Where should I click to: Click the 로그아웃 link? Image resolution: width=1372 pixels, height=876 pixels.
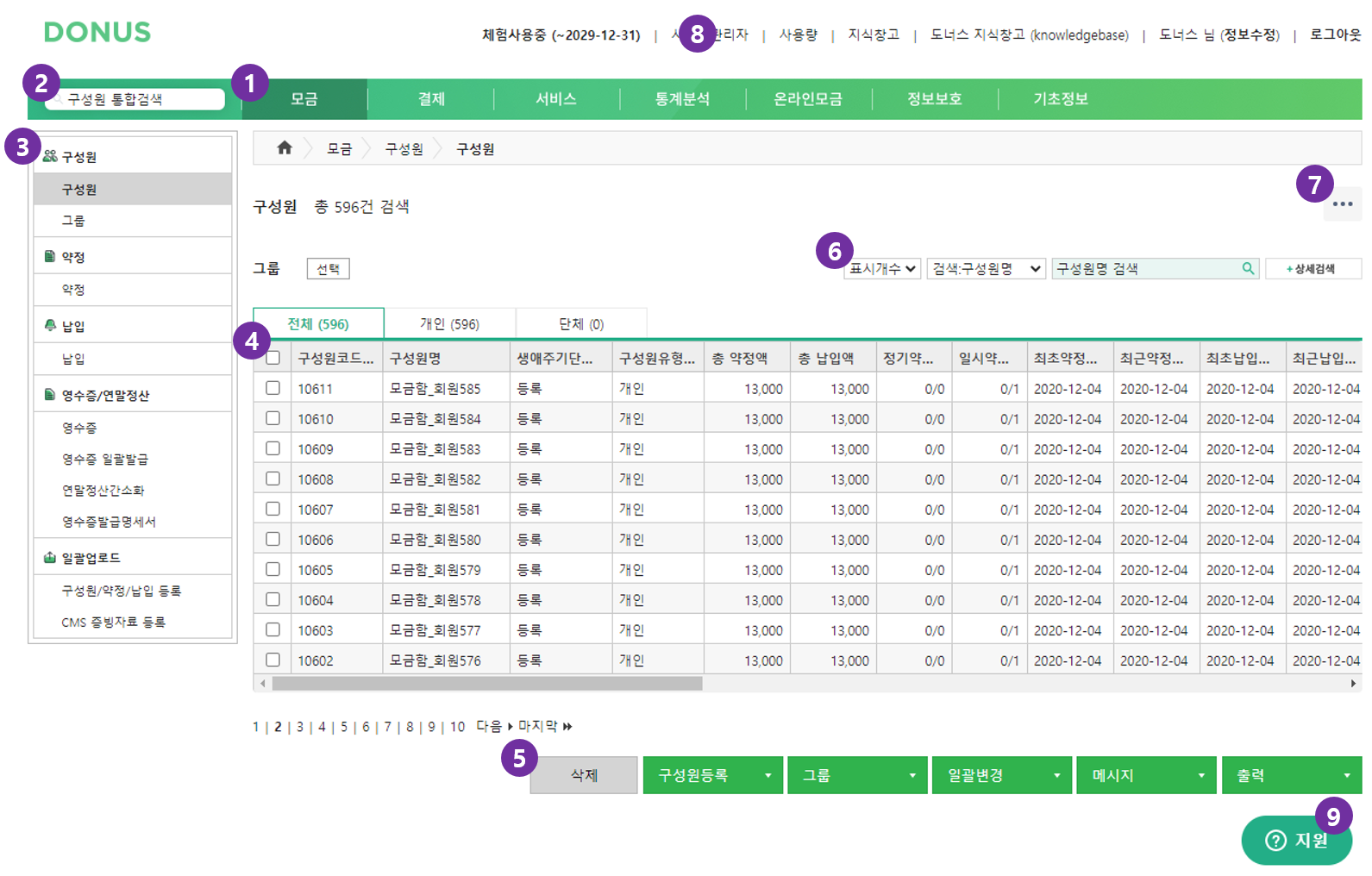(1335, 34)
